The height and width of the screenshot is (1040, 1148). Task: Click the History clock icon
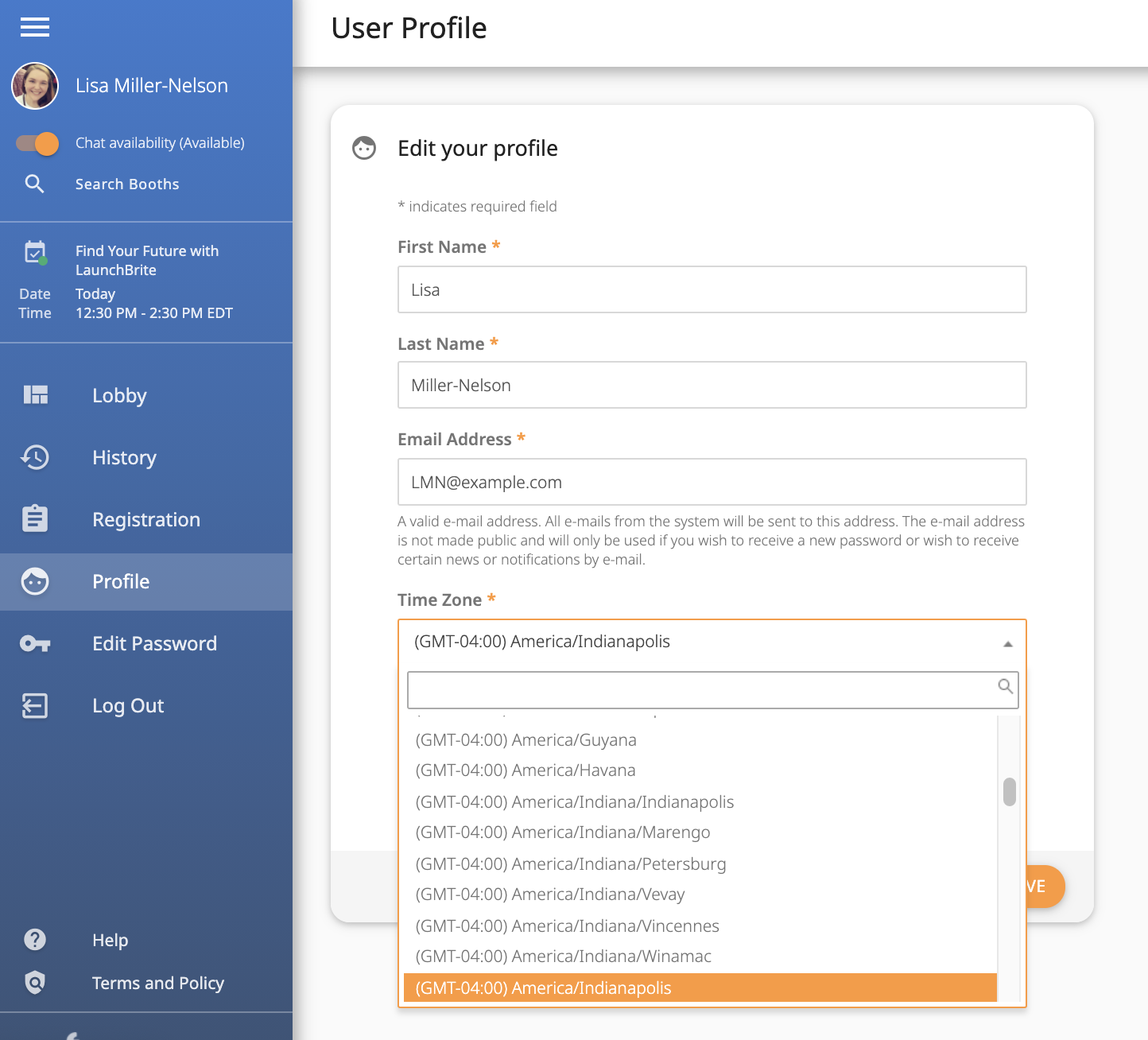pyautogui.click(x=35, y=457)
